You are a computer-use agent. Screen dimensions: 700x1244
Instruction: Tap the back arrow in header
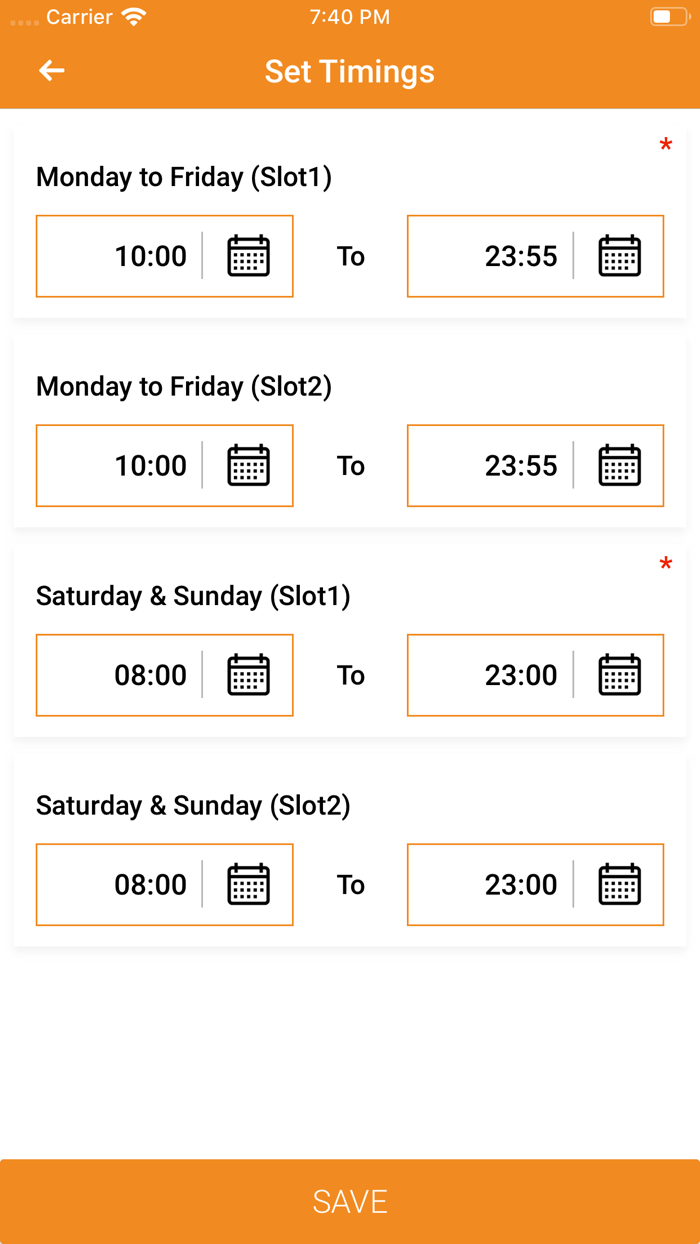point(52,70)
